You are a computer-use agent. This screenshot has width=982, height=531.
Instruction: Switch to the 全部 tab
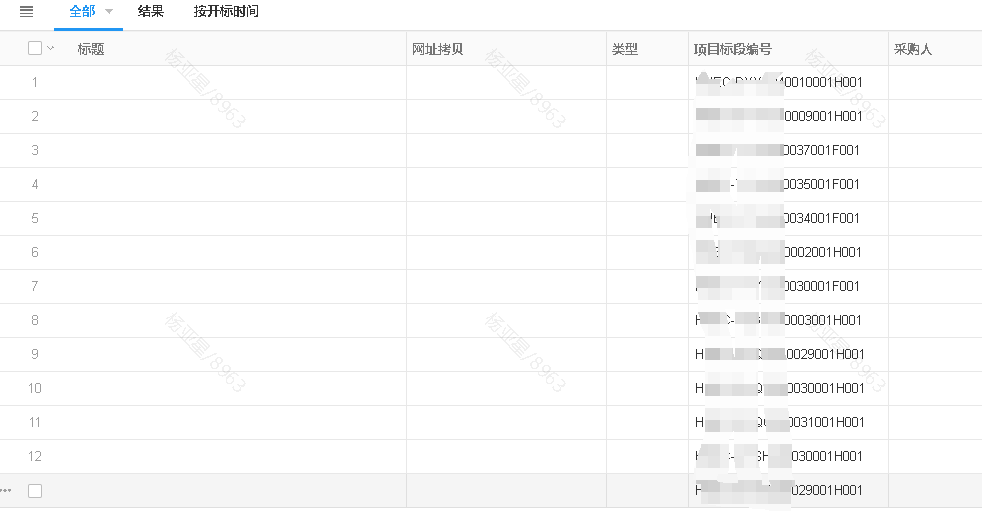pyautogui.click(x=82, y=12)
